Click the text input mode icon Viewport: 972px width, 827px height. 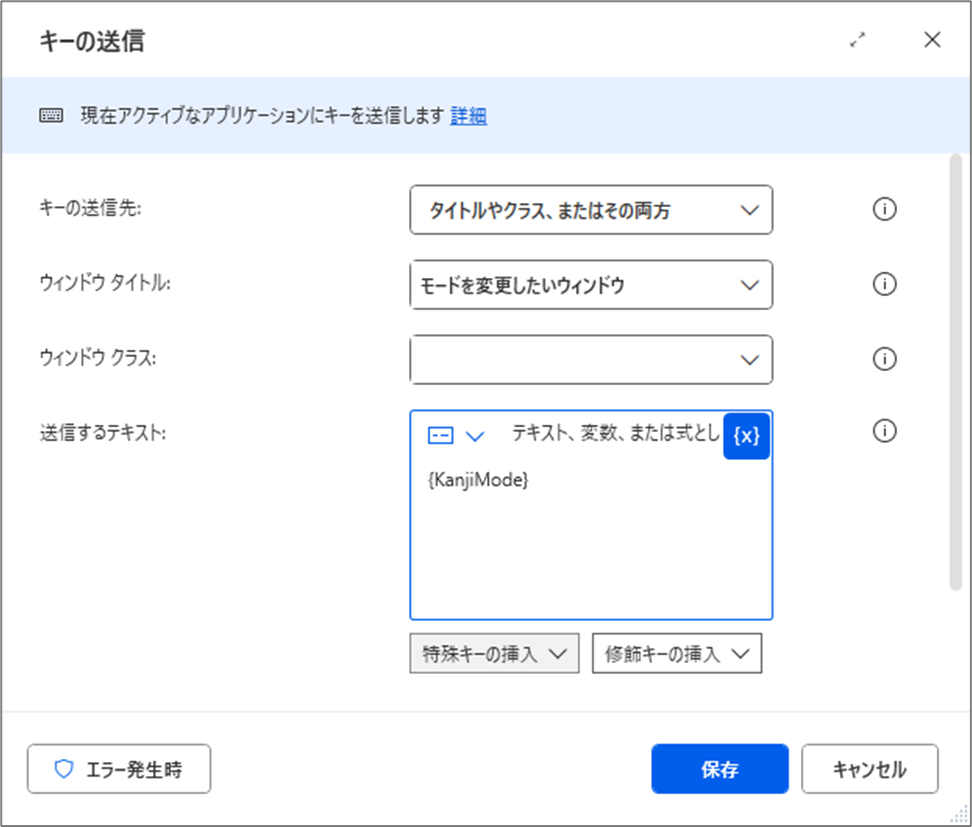click(440, 435)
